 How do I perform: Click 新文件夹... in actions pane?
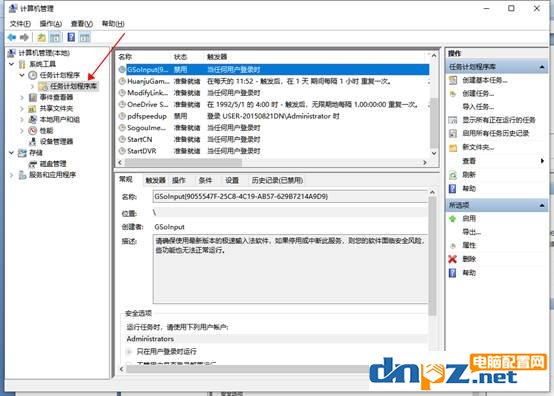click(x=478, y=147)
